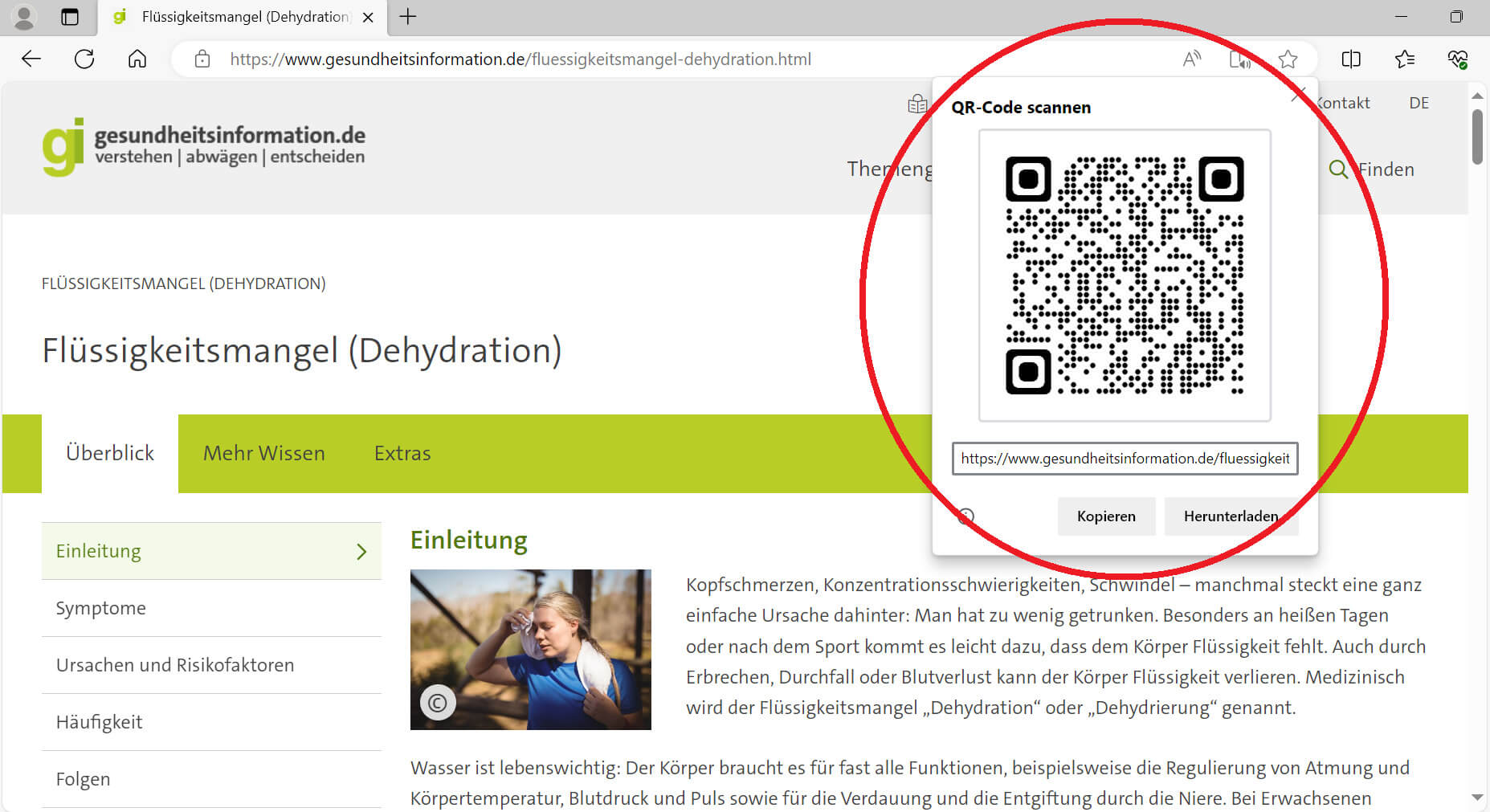Click breadcrumb FLÜSSIGKEITSMANGEL (DEHYDRATION)

[x=184, y=284]
